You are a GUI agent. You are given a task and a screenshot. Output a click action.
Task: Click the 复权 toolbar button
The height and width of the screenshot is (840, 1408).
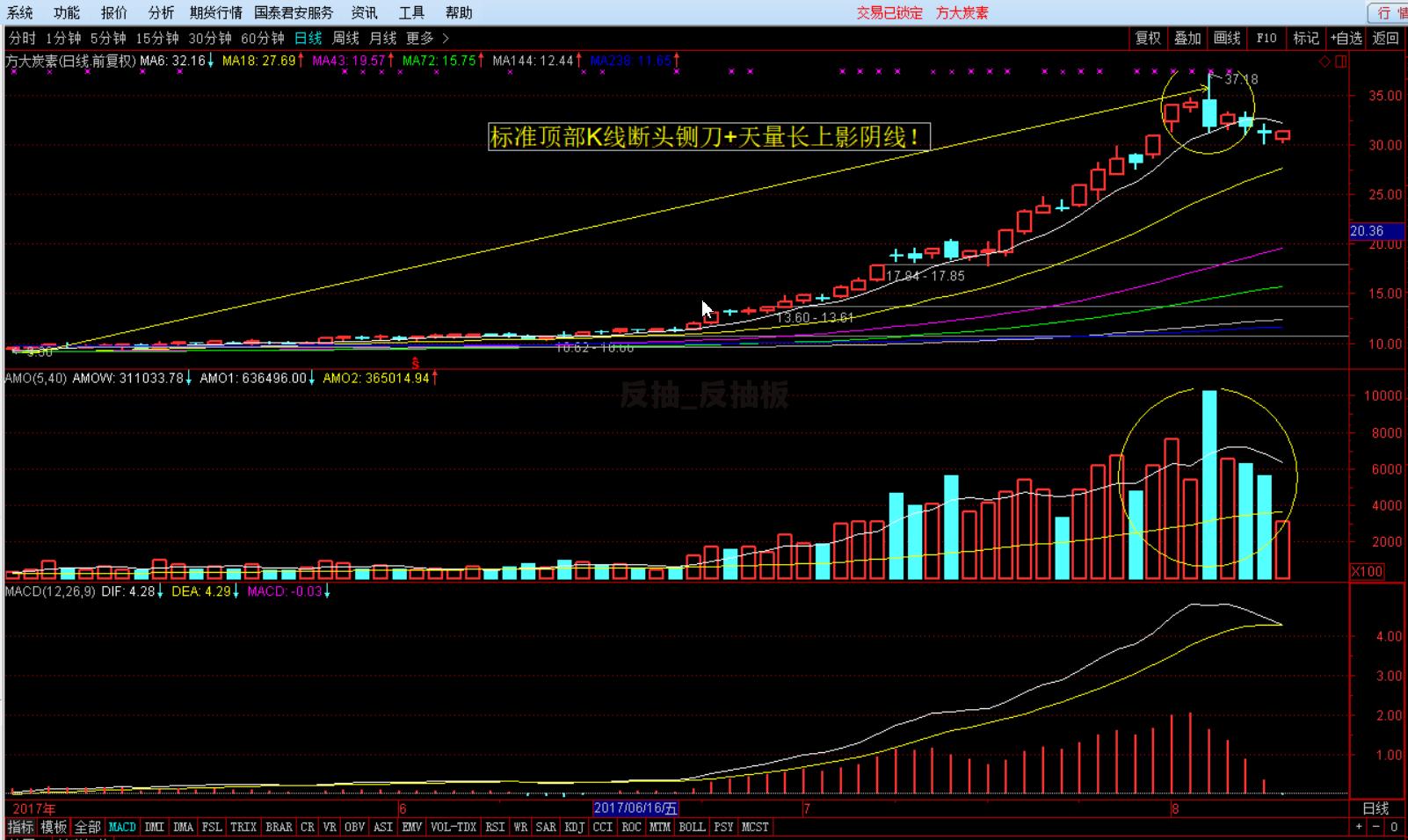point(1148,38)
